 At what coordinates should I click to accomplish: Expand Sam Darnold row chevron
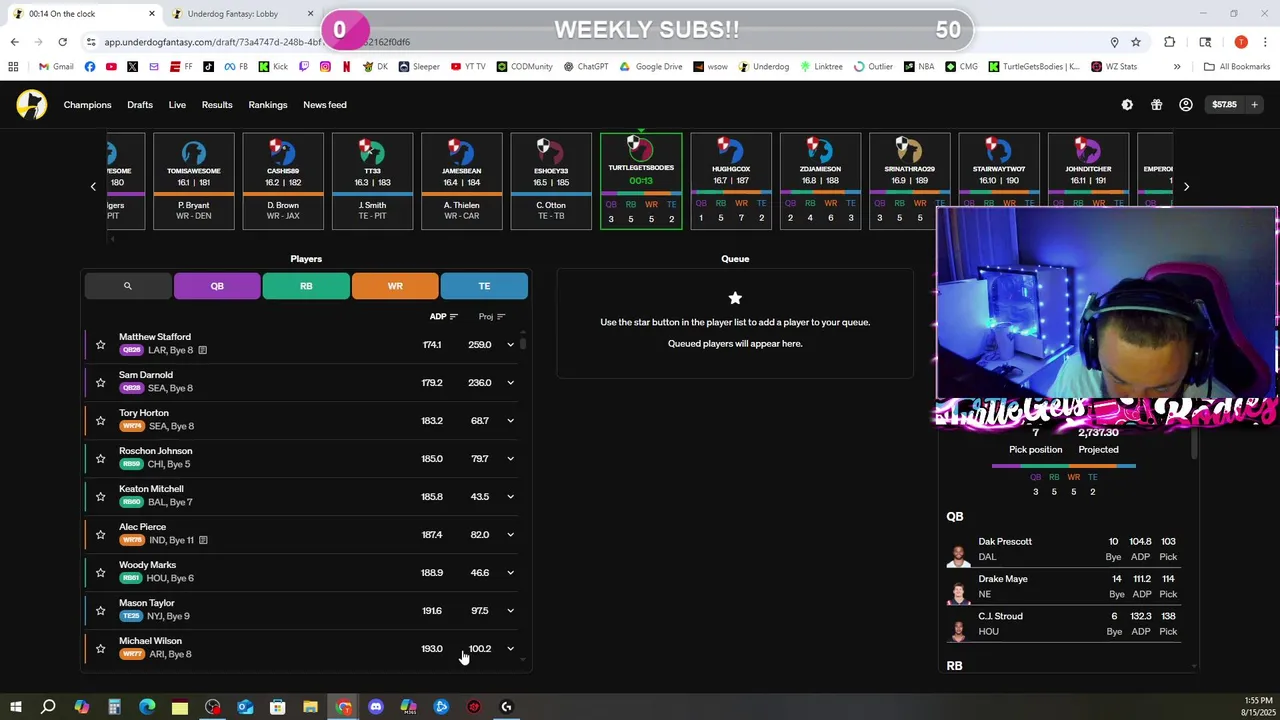point(510,383)
